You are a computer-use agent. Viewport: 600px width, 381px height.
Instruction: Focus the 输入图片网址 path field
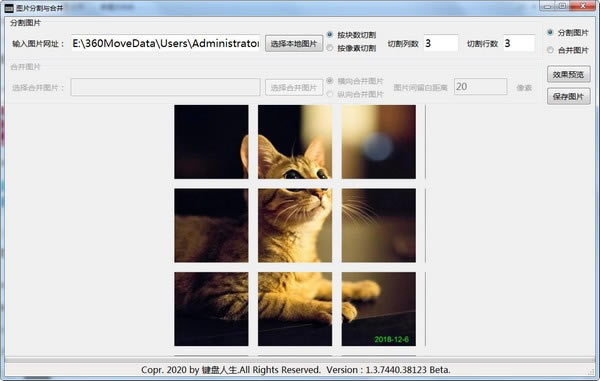166,43
